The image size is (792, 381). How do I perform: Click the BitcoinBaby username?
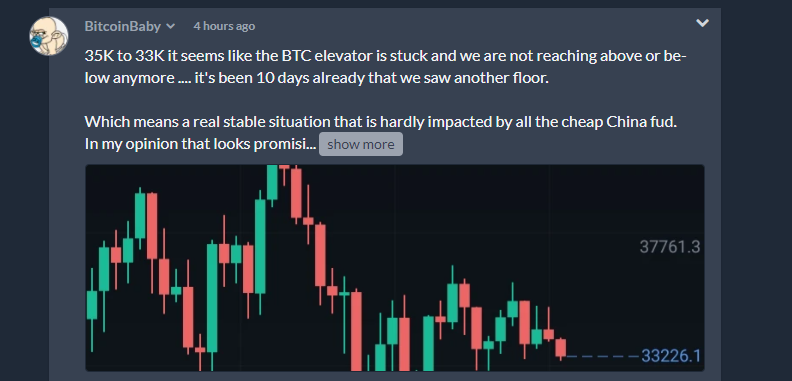click(123, 26)
